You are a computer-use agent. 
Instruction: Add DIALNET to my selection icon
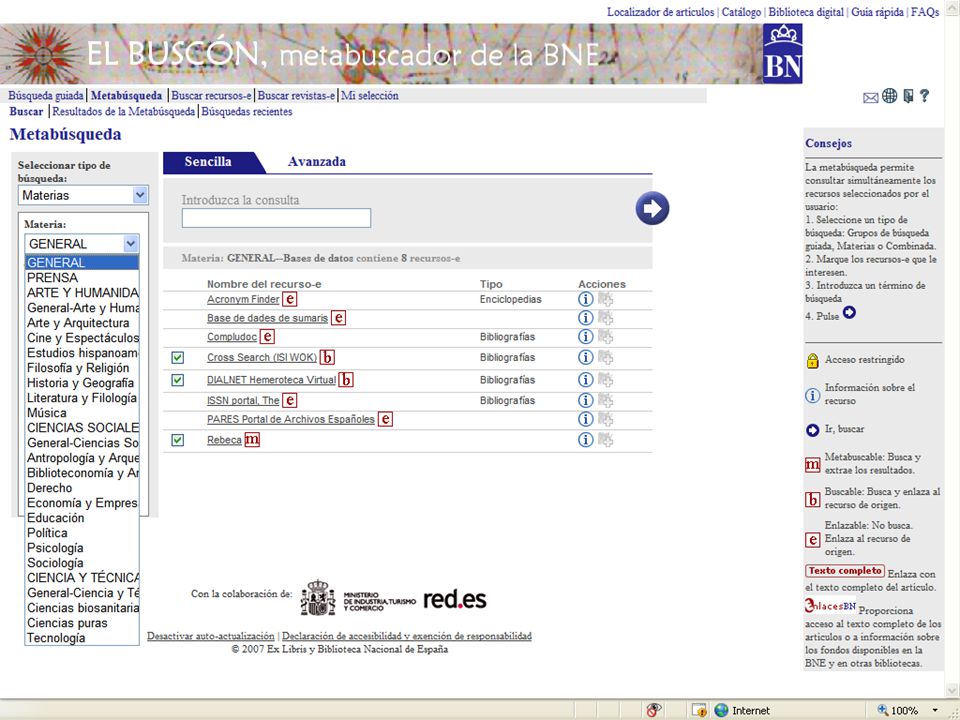pos(606,380)
